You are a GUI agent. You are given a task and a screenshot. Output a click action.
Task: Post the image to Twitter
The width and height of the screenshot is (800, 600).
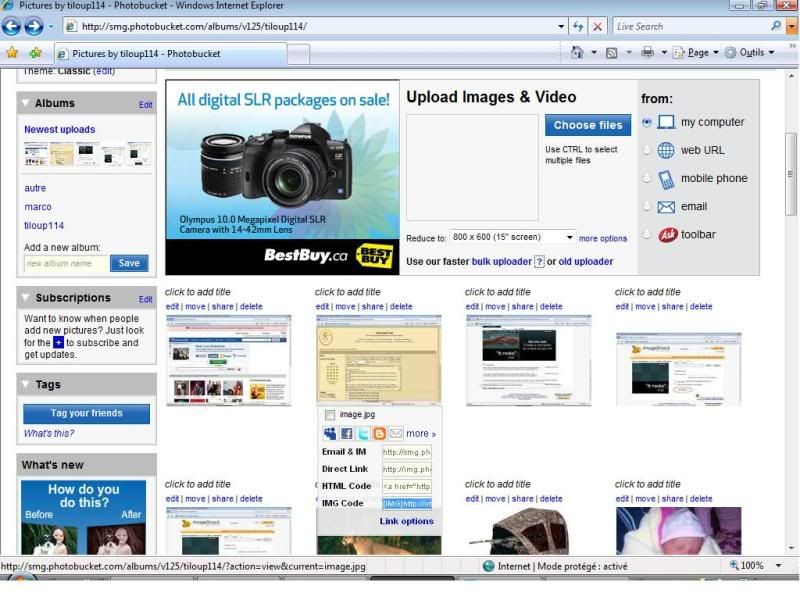pyautogui.click(x=363, y=433)
